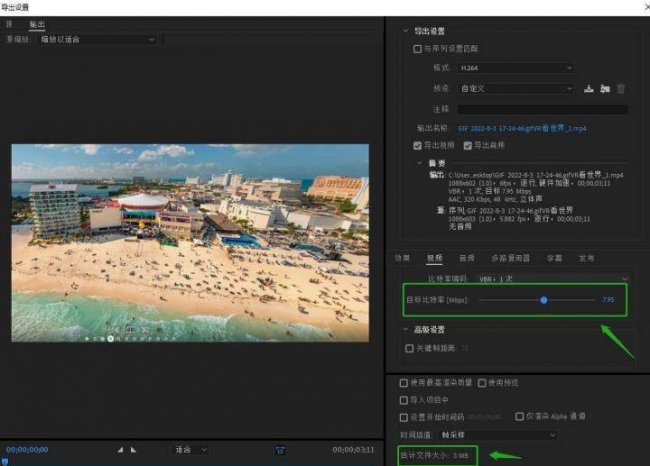
Task: Click the blue output file name link
Action: point(522,128)
